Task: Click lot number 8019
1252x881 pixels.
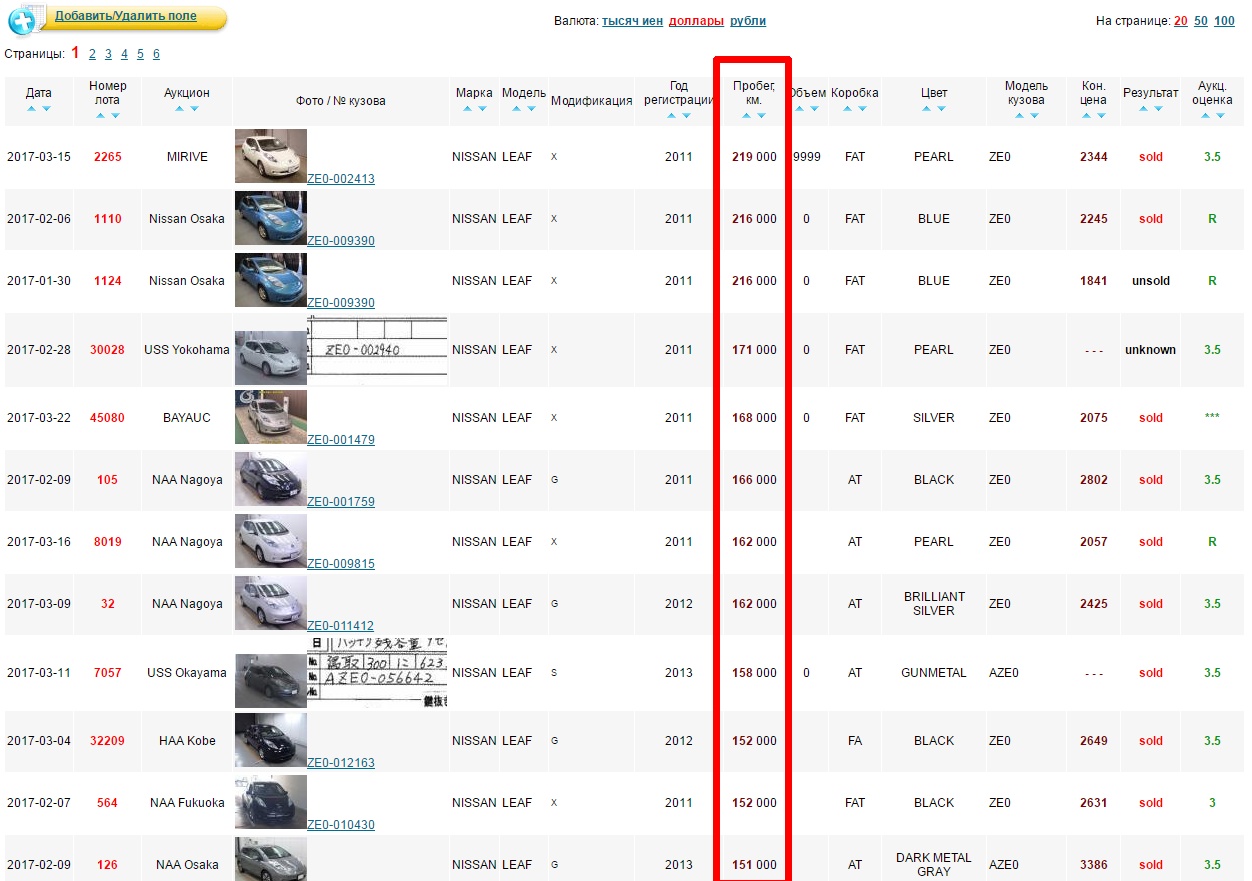Action: pos(107,542)
